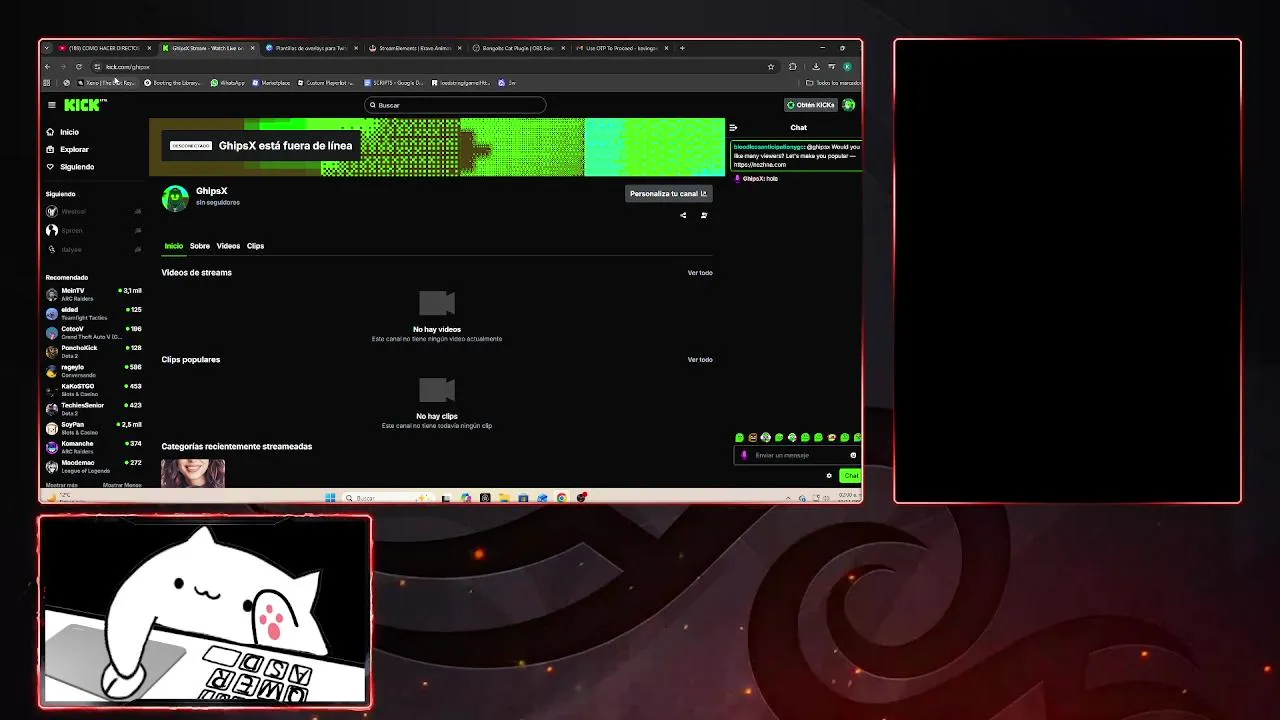Screen dimensions: 1280x720
Task: Open recommended channel CotooV
Action: pos(94,332)
